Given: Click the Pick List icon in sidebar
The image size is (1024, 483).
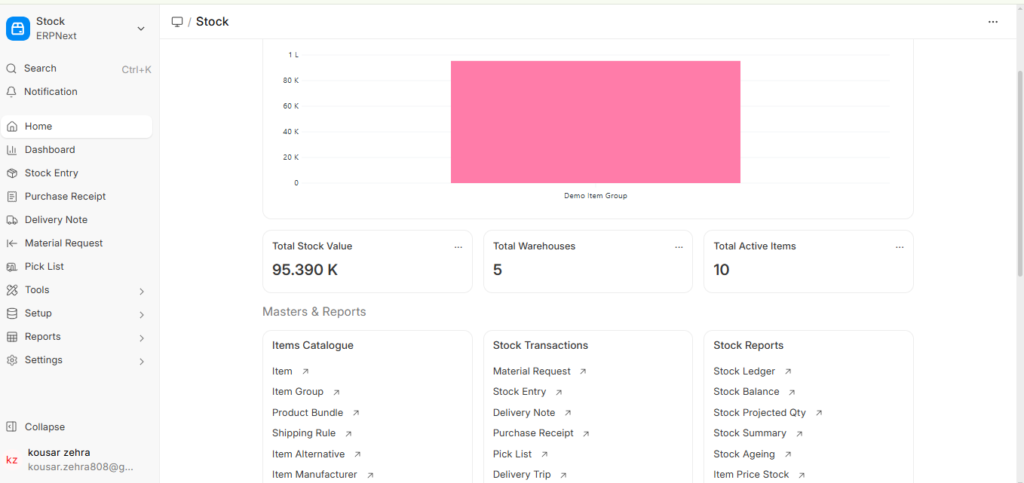Looking at the screenshot, I should (12, 267).
